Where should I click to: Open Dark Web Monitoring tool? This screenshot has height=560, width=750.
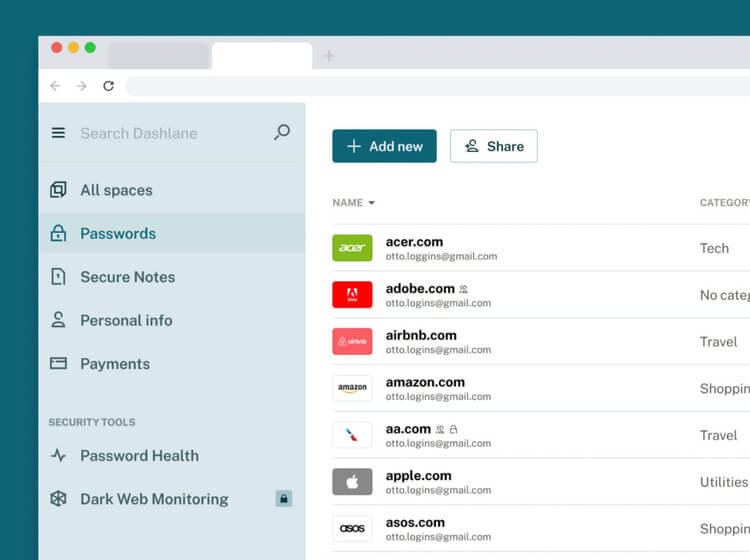(x=172, y=499)
